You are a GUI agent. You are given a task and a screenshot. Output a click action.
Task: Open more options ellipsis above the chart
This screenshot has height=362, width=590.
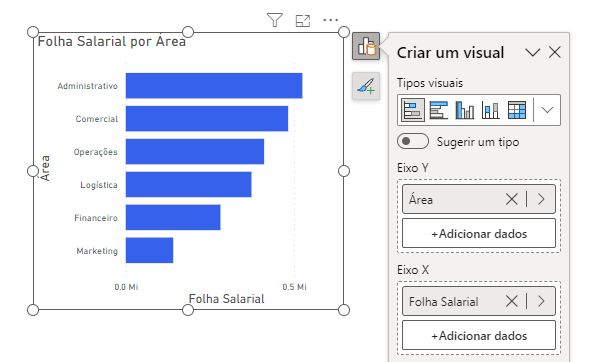[331, 20]
